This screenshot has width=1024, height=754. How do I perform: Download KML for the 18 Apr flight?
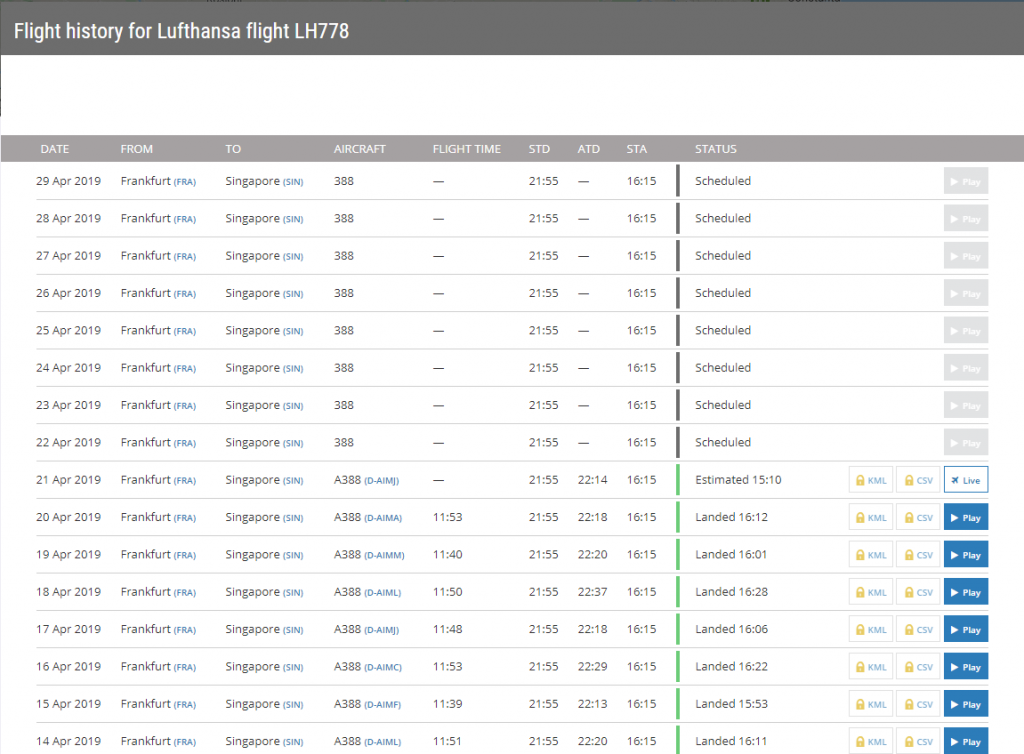click(x=871, y=591)
